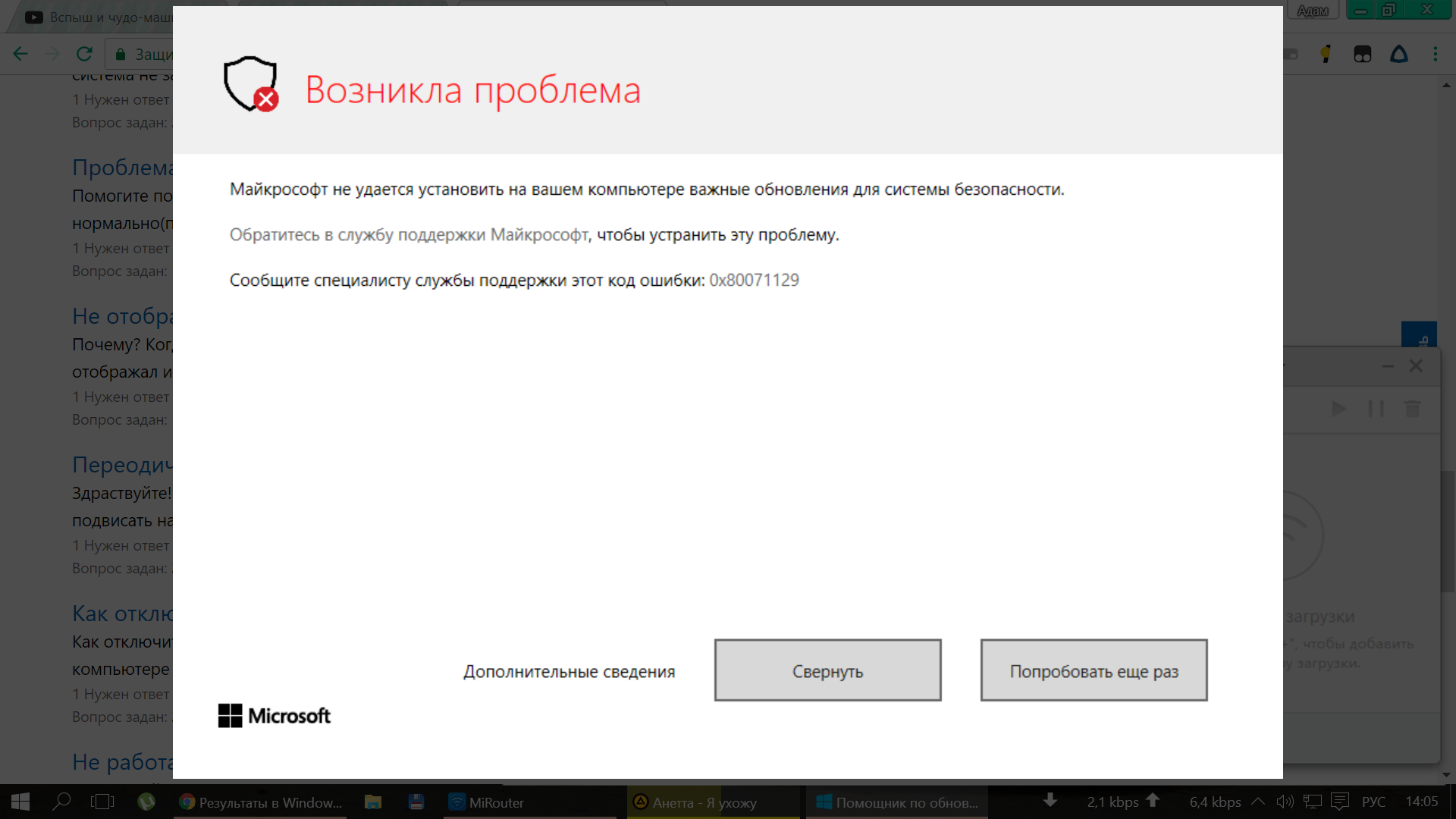Screen dimensions: 1456x819
Task: Open the Не отобра... forum thread link
Action: pyautogui.click(x=122, y=316)
